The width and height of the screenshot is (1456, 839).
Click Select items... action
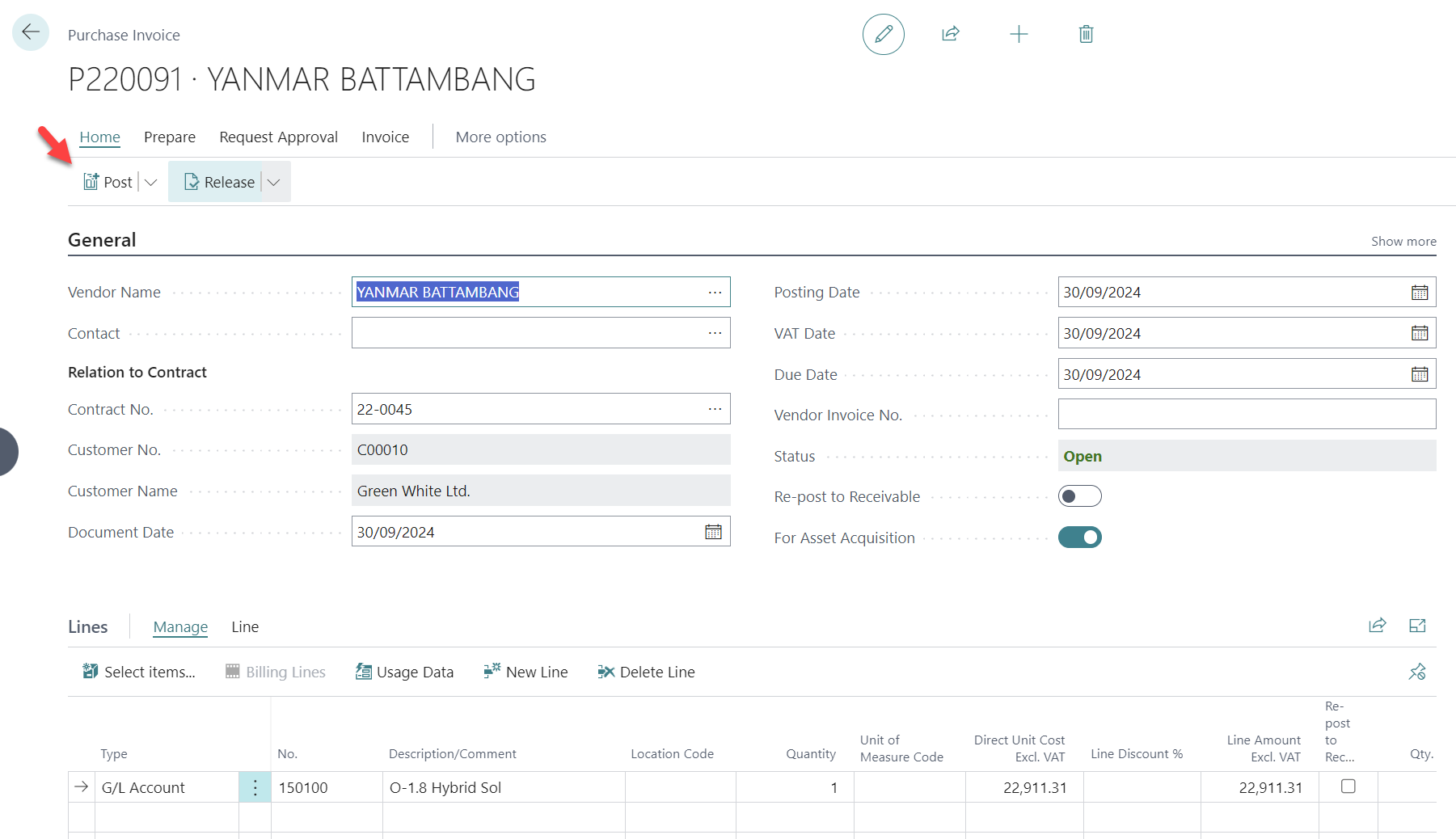pyautogui.click(x=139, y=672)
